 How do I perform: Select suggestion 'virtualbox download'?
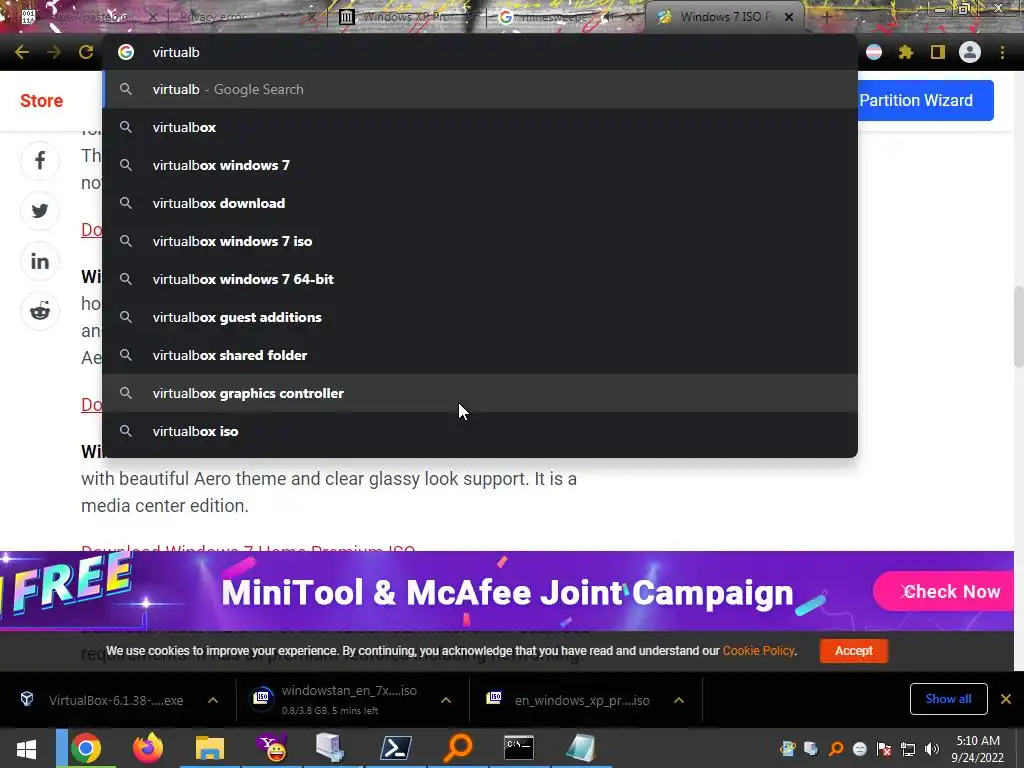(480, 203)
